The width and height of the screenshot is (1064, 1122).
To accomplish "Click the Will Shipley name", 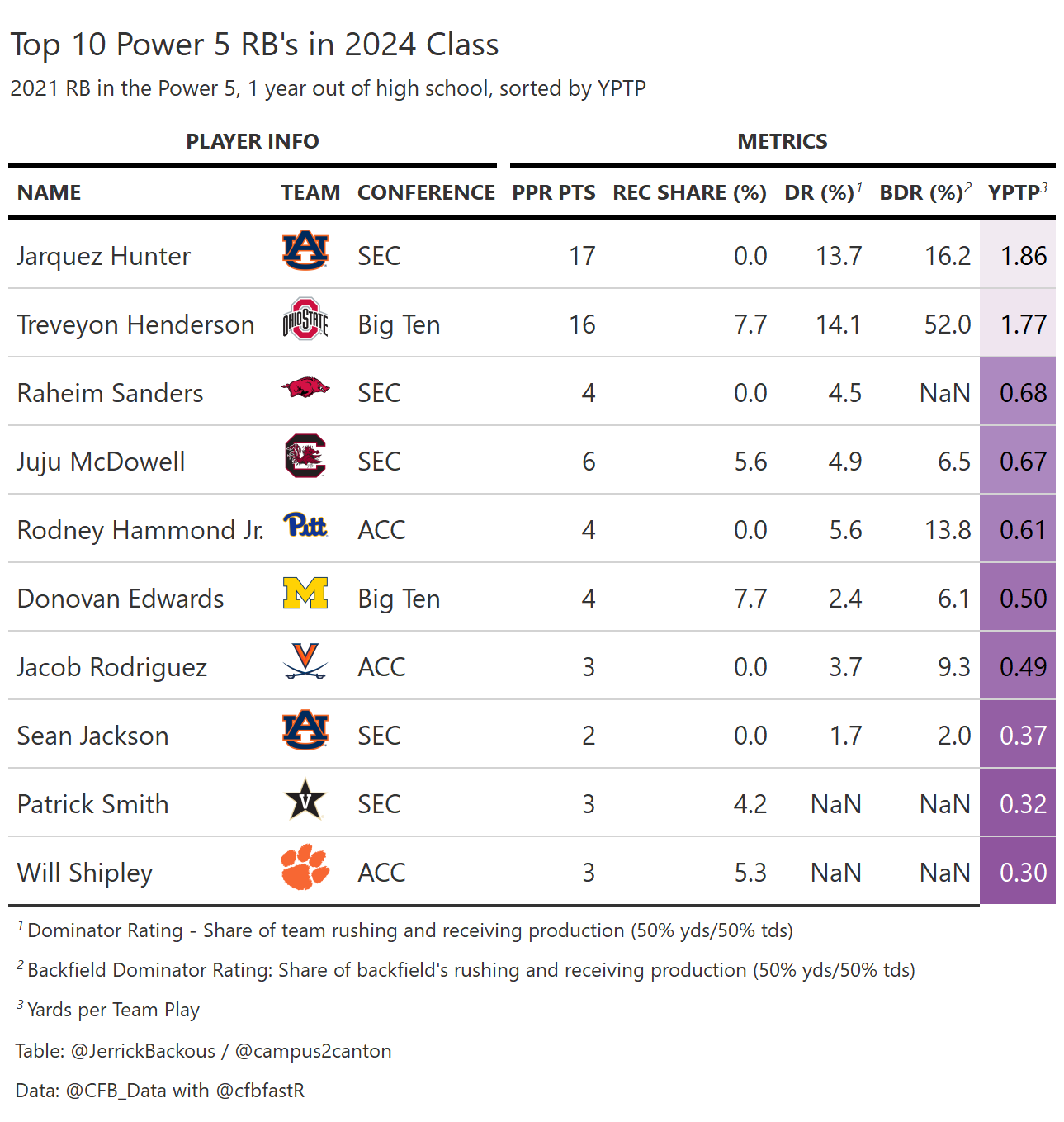I will pos(85,873).
